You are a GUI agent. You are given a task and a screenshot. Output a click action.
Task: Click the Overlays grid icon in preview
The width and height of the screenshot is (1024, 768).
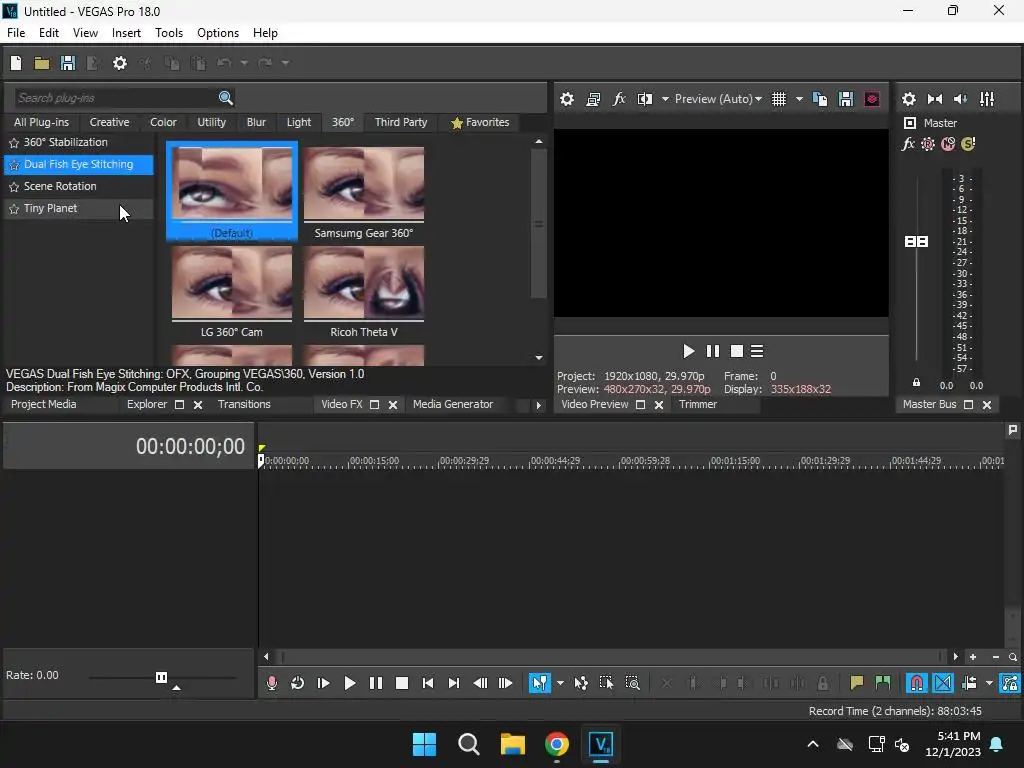779,99
